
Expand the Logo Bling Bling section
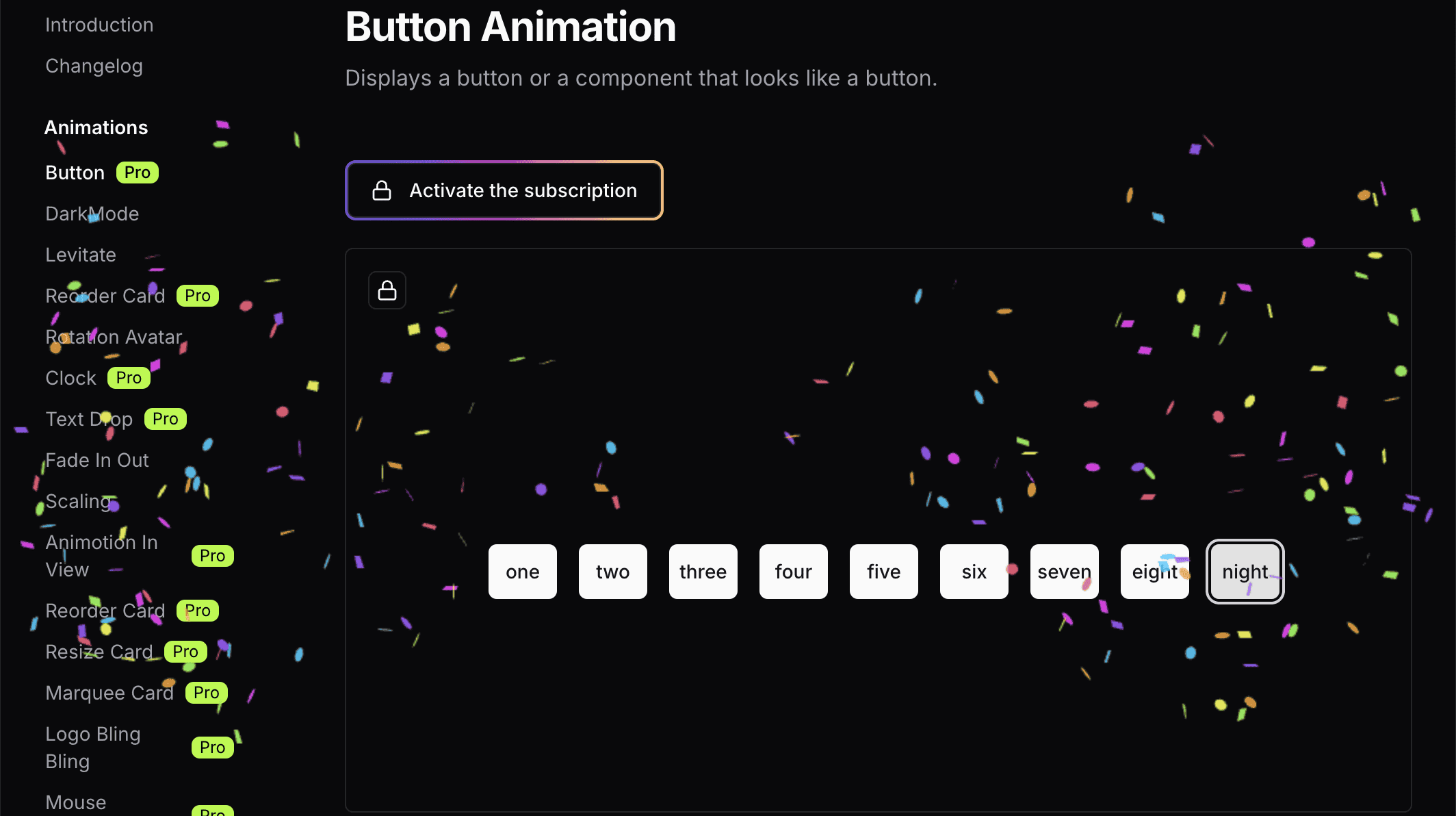pyautogui.click(x=93, y=747)
